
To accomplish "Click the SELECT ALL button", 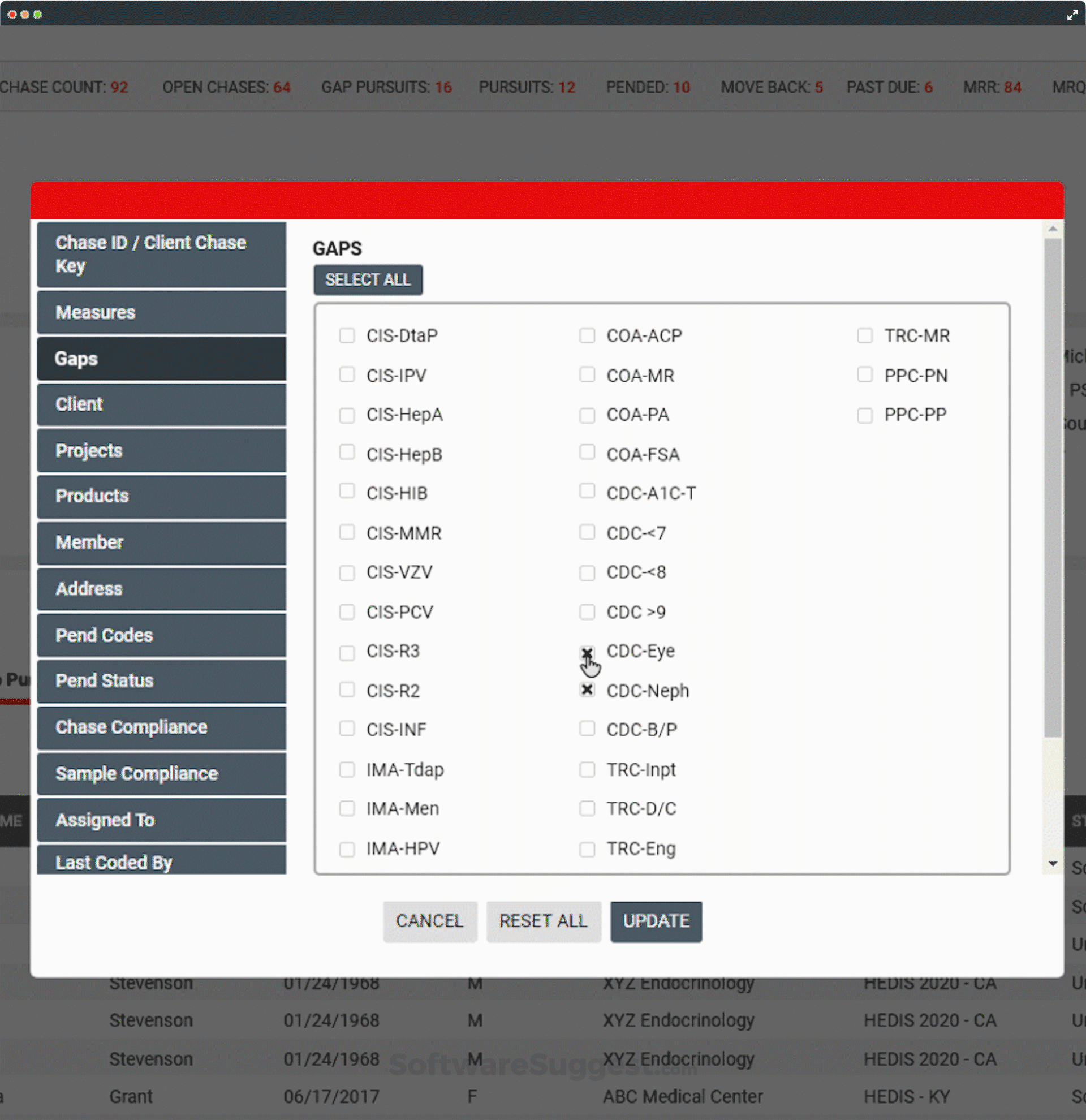I will pos(368,280).
